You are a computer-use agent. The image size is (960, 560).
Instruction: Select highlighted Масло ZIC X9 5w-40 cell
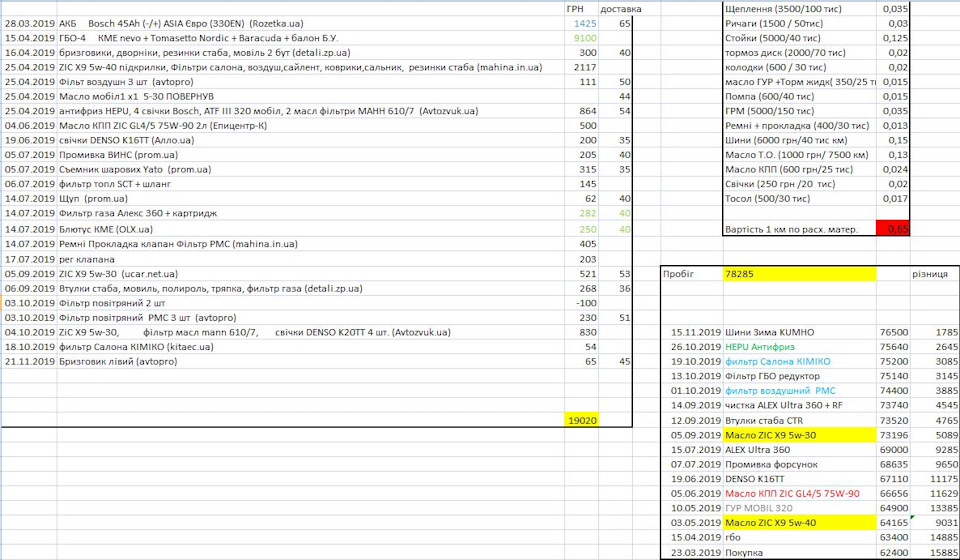coord(800,523)
